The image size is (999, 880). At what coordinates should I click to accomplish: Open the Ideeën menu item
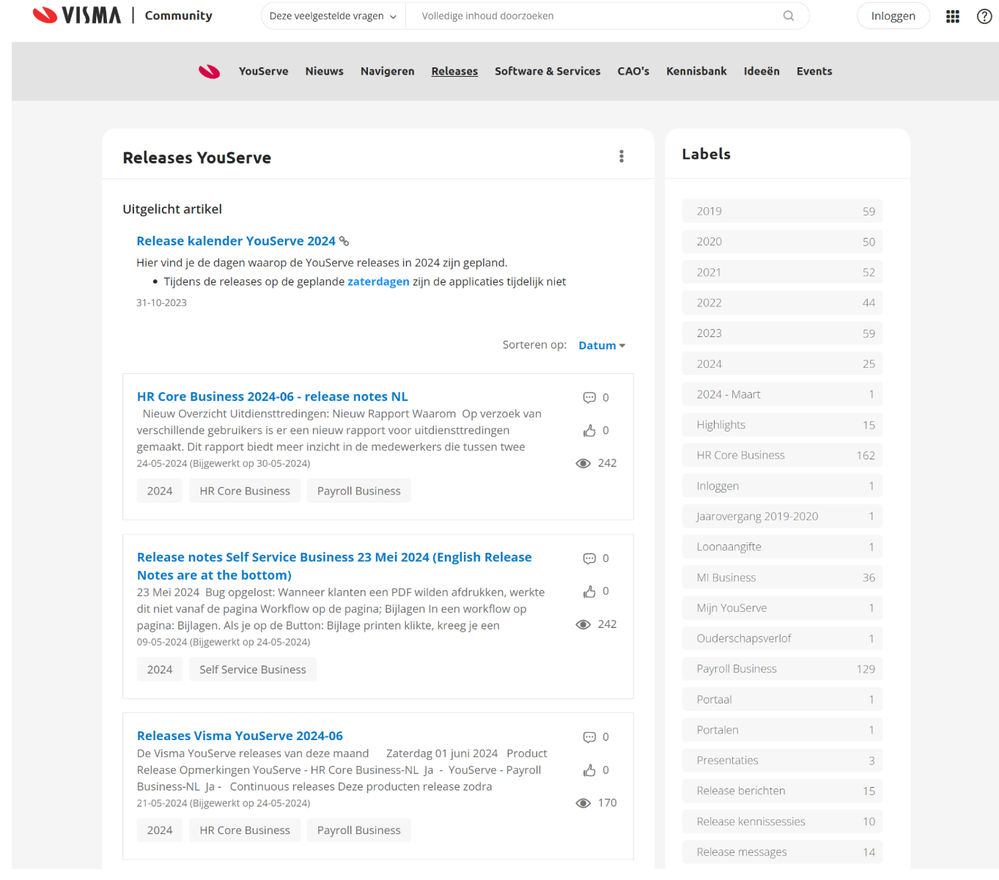761,71
